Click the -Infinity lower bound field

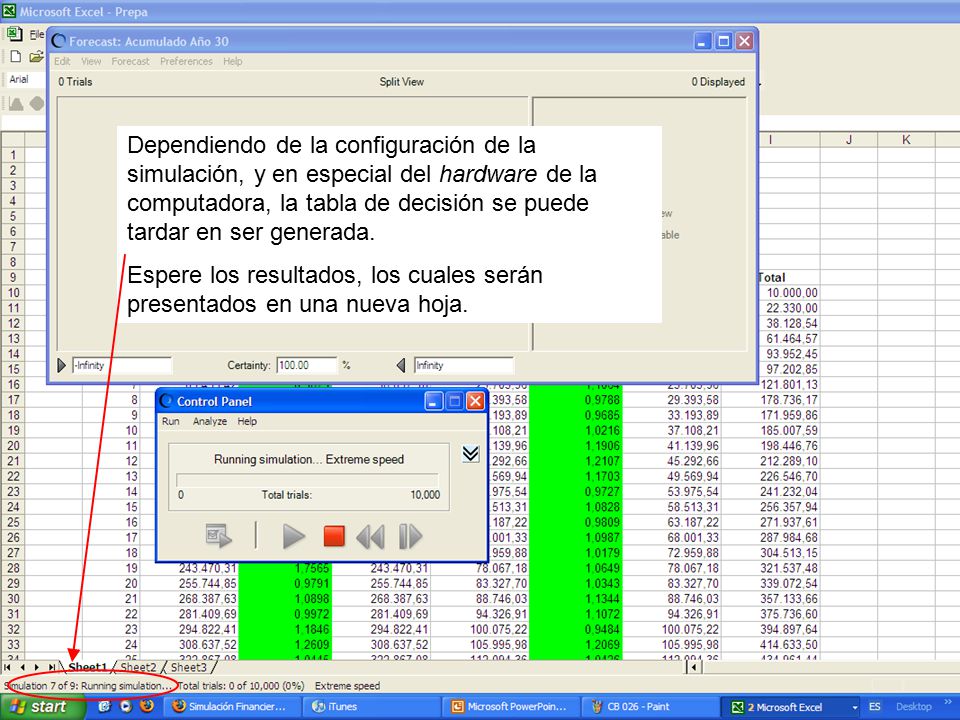tap(122, 366)
